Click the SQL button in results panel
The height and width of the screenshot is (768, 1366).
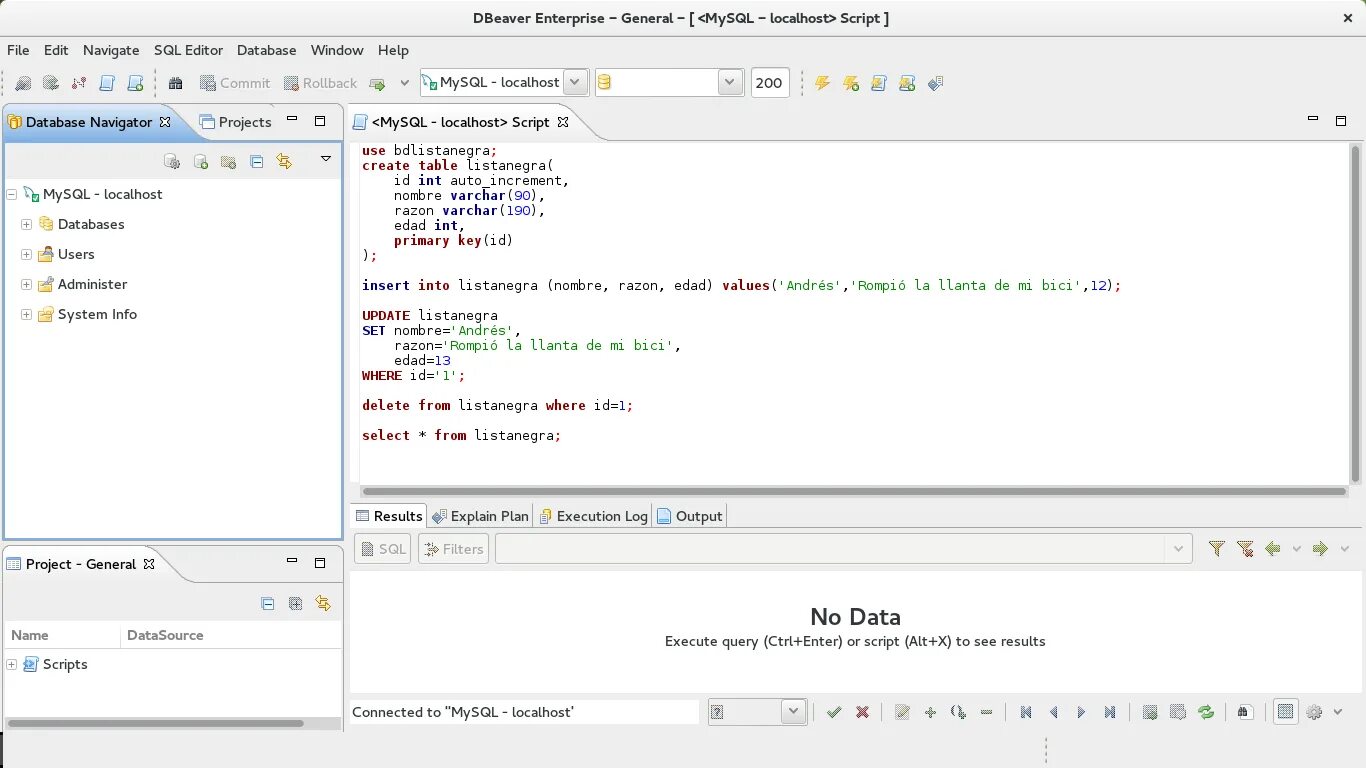point(382,549)
